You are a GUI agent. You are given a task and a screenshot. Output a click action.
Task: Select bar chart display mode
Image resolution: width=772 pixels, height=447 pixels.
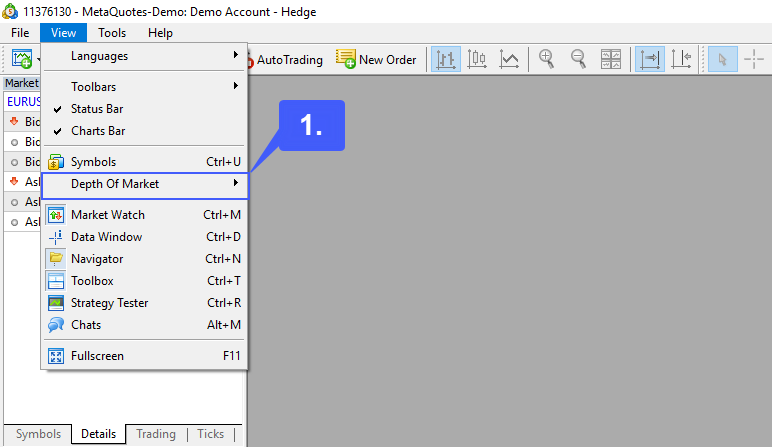[x=446, y=60]
